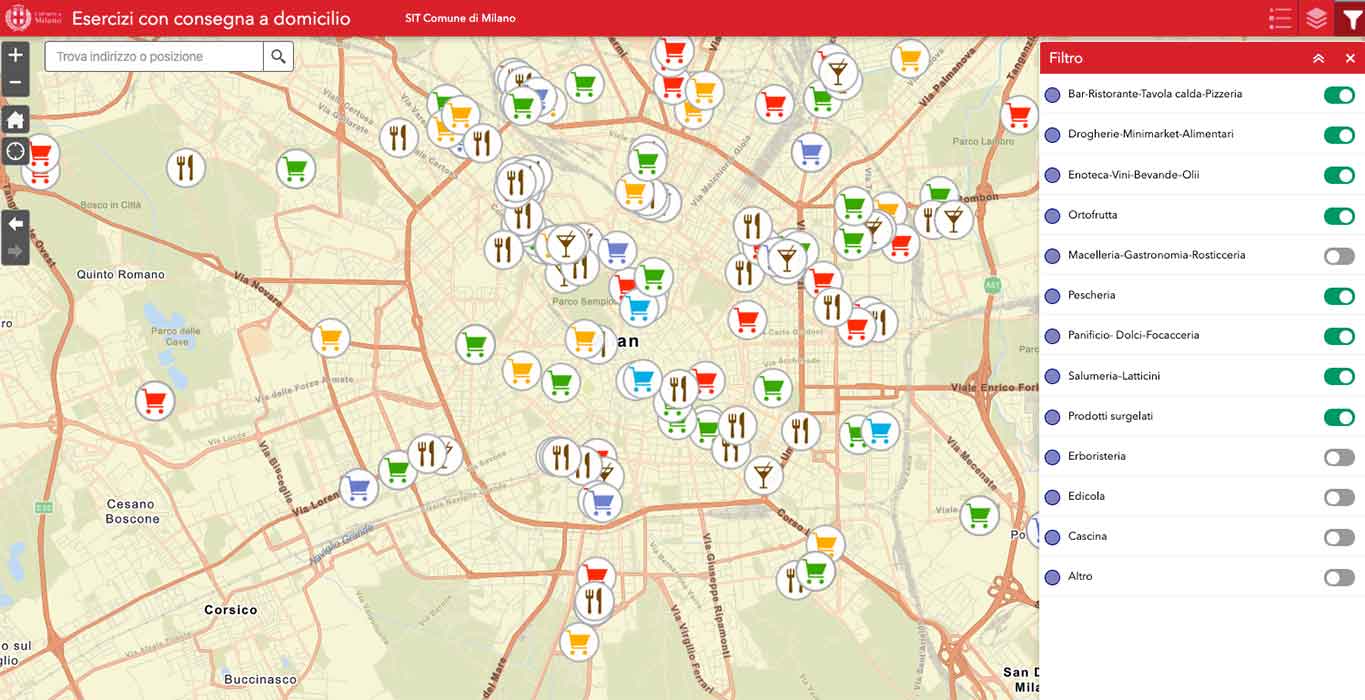Click the search magnifier button
Image resolution: width=1365 pixels, height=700 pixels.
pos(278,57)
